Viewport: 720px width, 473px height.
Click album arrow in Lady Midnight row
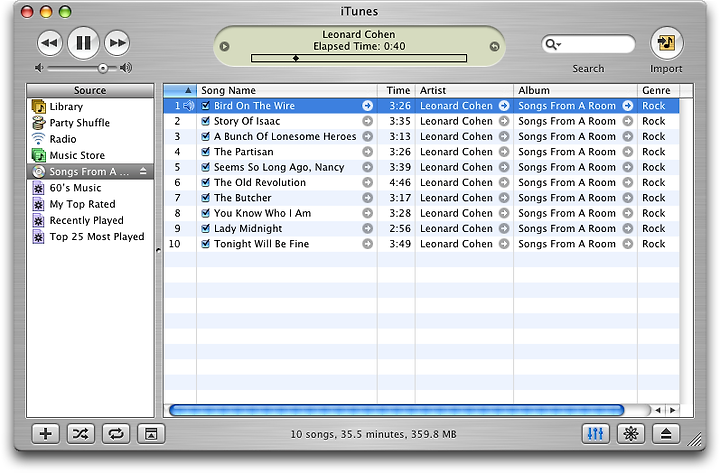point(628,228)
